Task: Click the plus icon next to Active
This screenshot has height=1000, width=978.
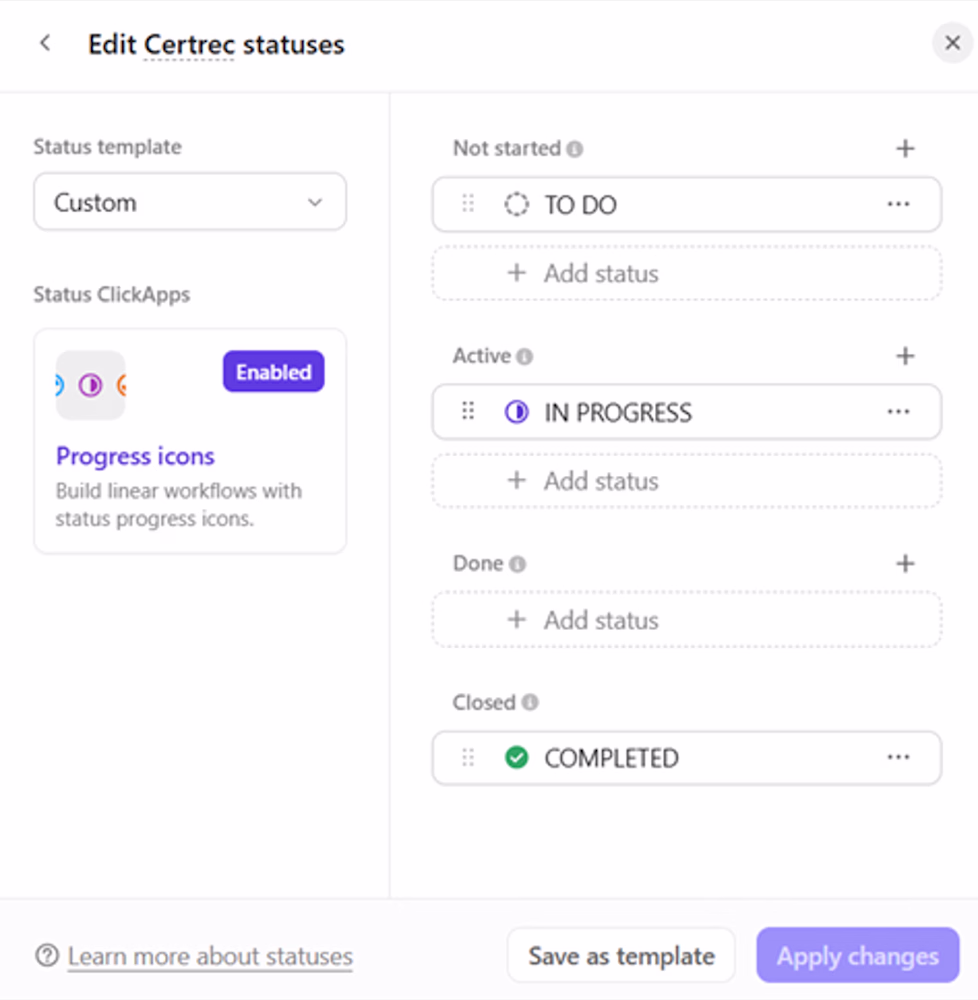Action: tap(905, 356)
